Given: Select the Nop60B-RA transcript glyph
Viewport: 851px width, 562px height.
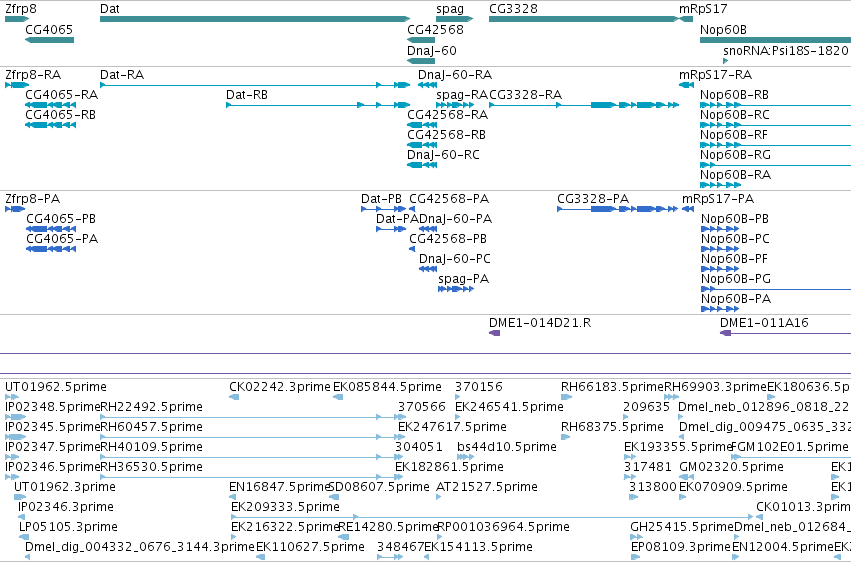Looking at the screenshot, I should [720, 186].
